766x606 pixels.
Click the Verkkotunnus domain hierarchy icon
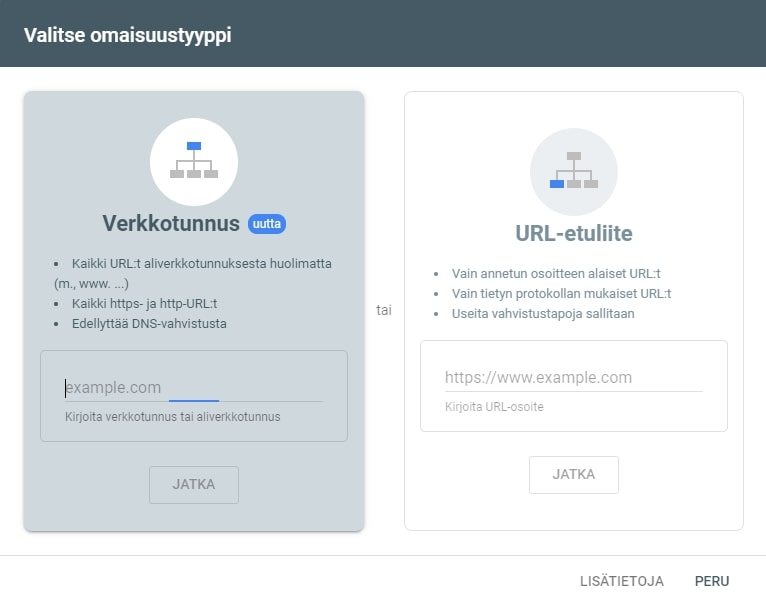pyautogui.click(x=194, y=161)
